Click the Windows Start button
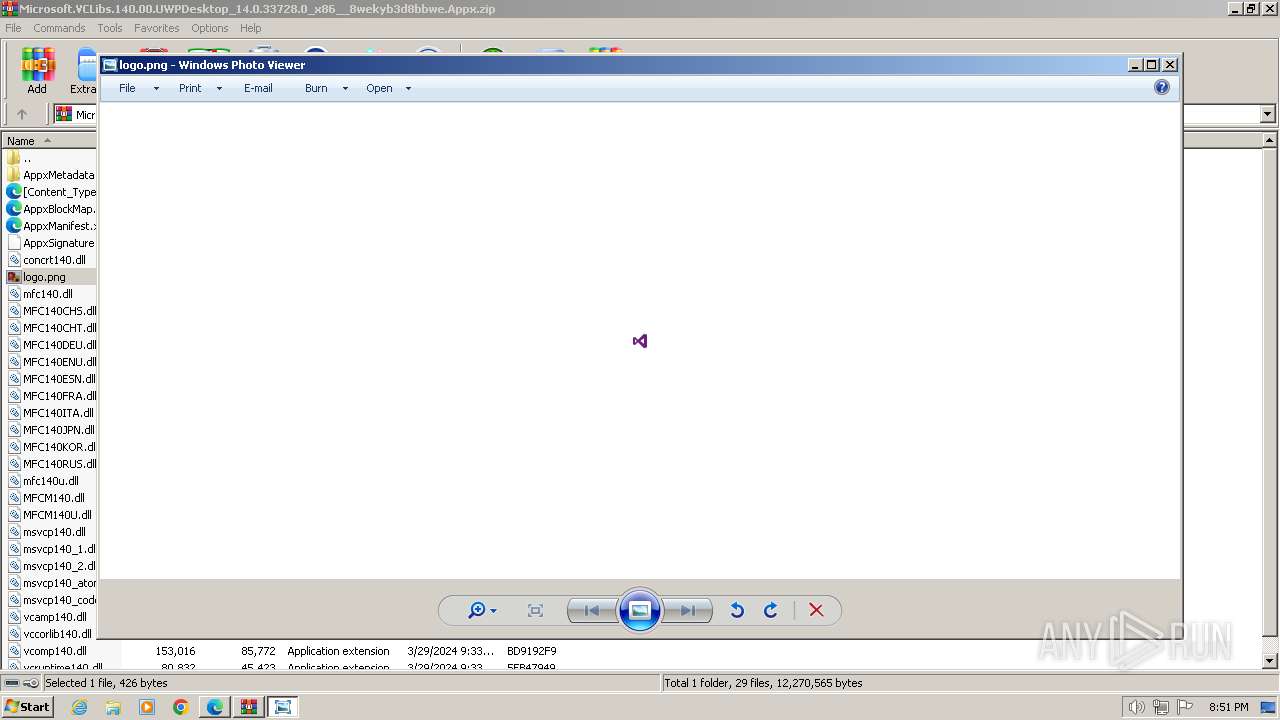 point(28,706)
